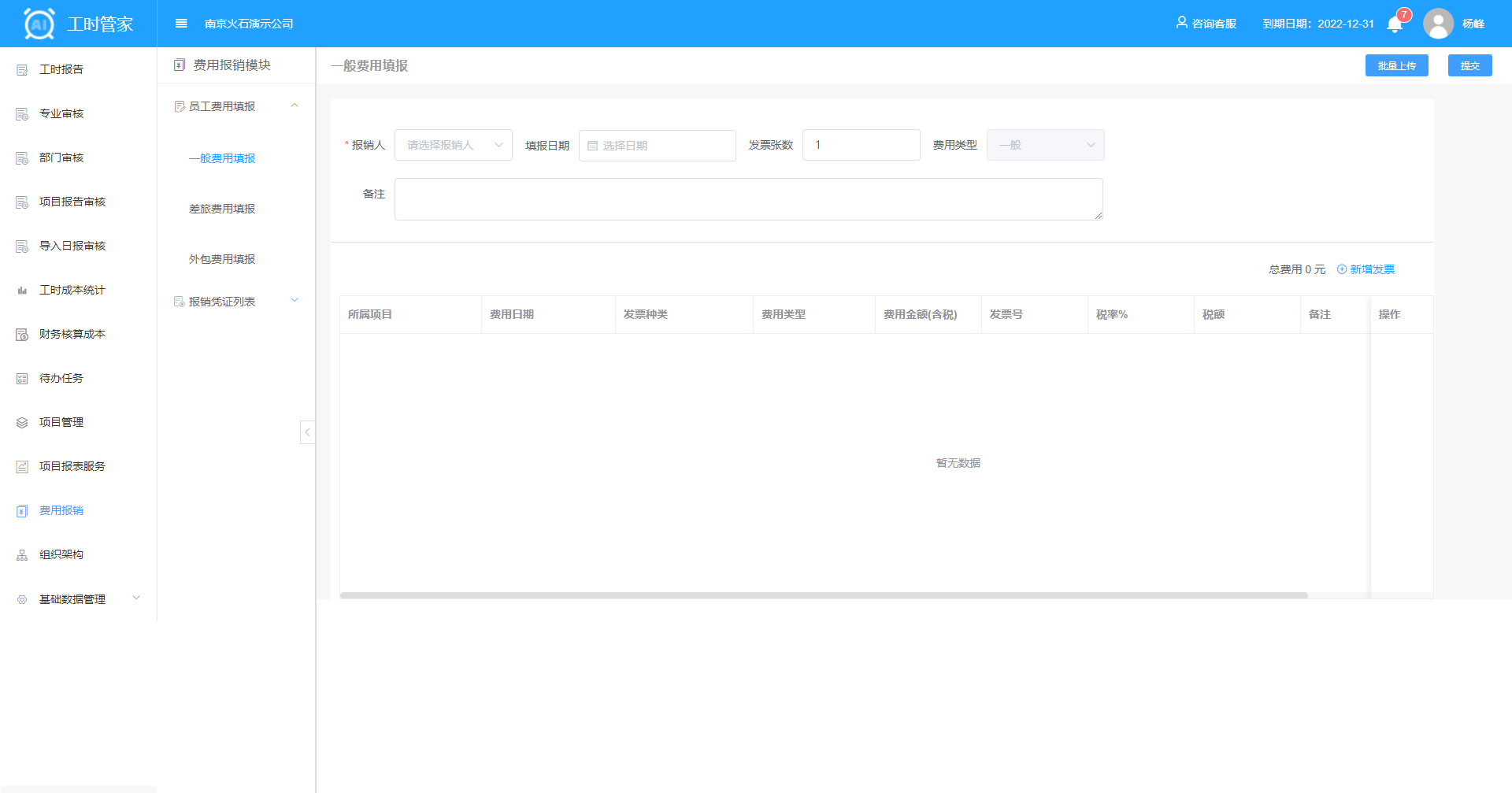Click the 工时成本统计 chart icon

tap(22, 291)
